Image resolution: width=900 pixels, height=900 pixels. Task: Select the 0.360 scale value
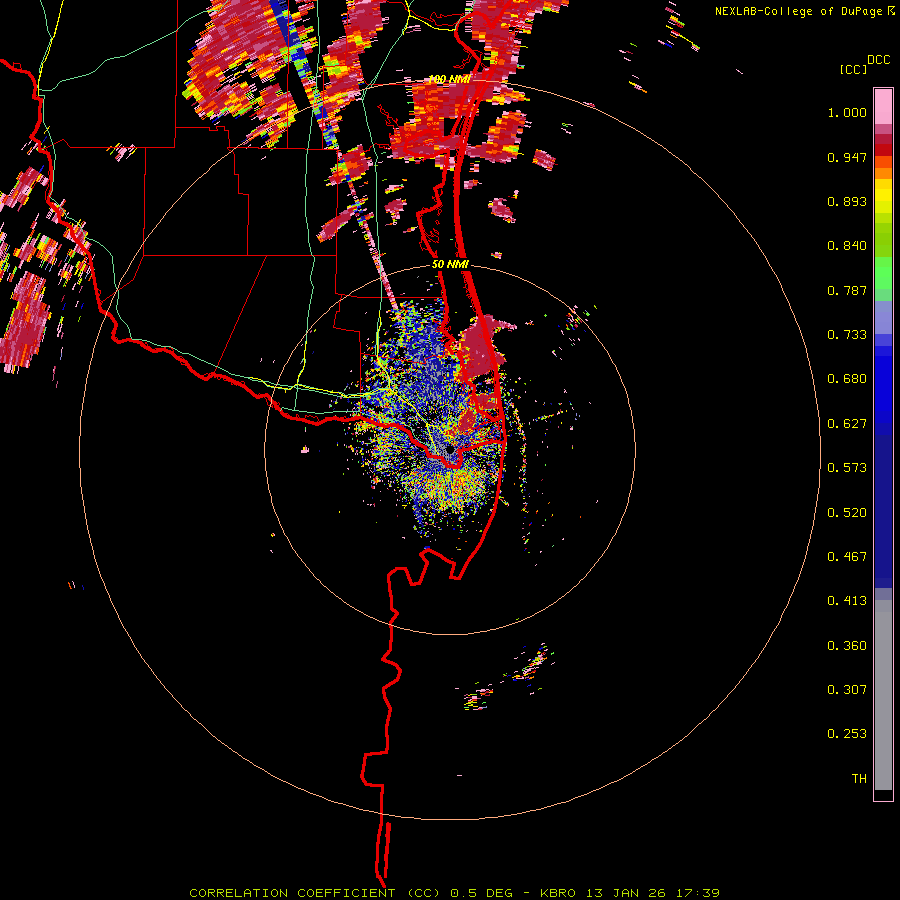(x=847, y=646)
